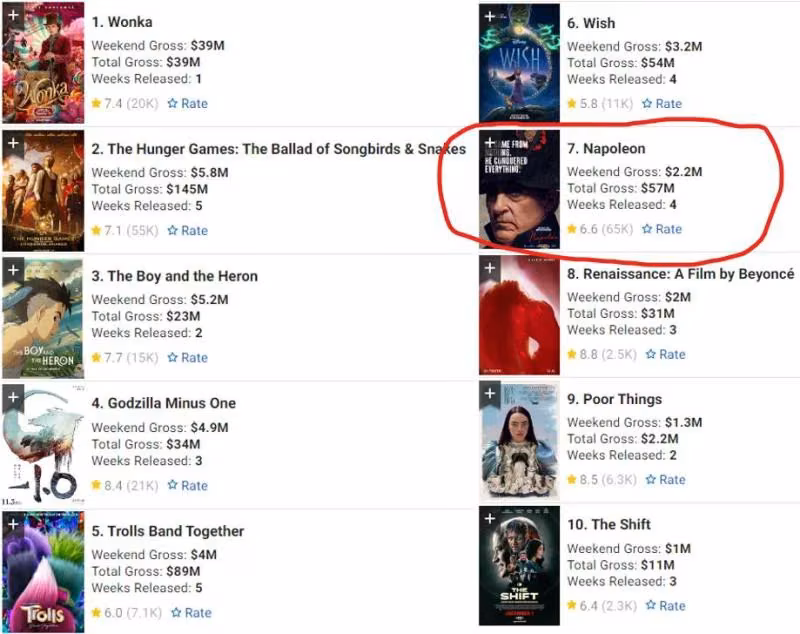Add Renaissance film to watchlist
Screen dimensions: 800x634
click(490, 268)
